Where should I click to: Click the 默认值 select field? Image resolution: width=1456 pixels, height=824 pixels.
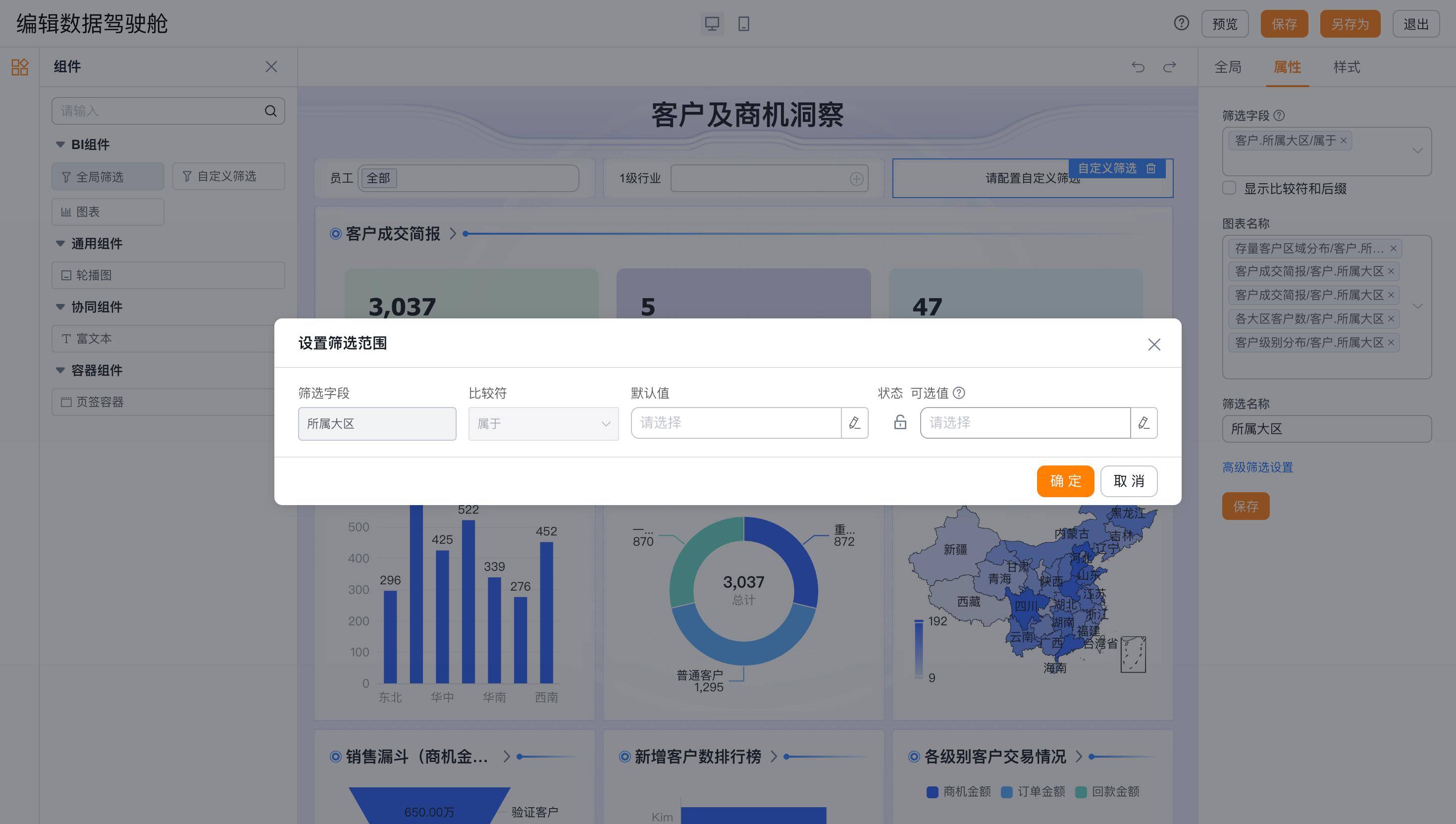coord(736,423)
